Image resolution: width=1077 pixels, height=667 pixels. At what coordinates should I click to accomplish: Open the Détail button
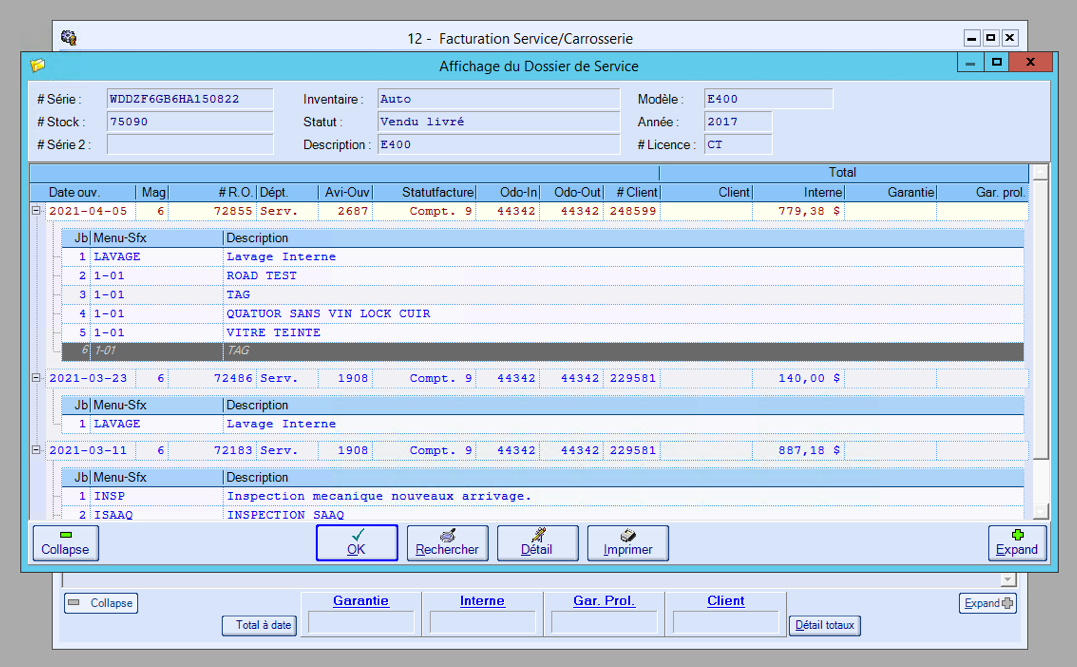click(537, 543)
